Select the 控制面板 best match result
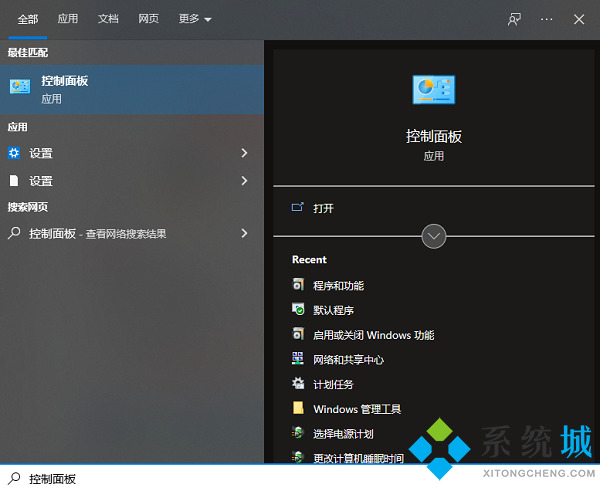 click(132, 90)
